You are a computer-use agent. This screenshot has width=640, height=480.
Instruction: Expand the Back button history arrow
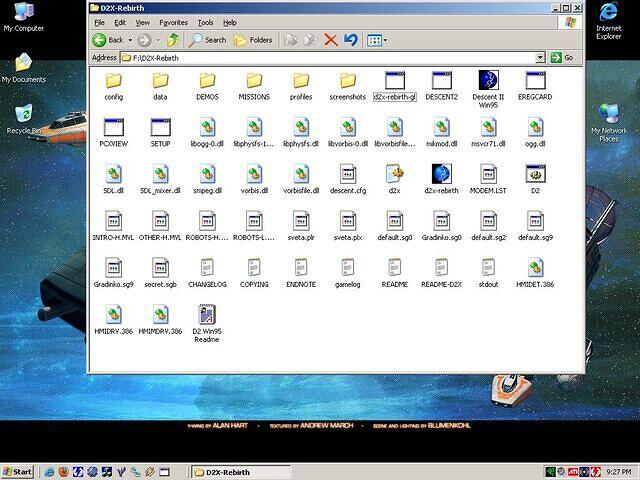(129, 40)
